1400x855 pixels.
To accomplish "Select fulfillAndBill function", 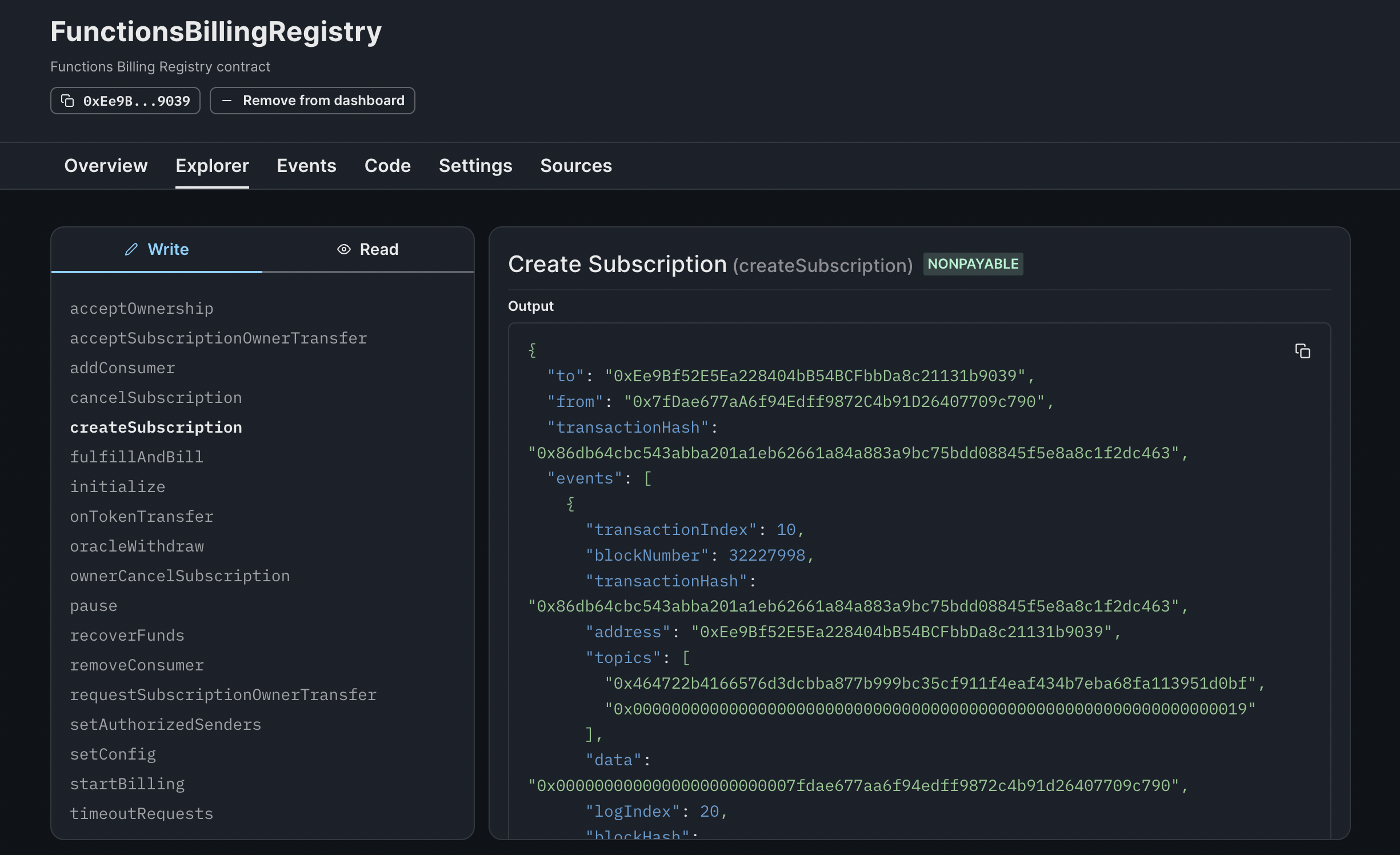I will tap(136, 457).
